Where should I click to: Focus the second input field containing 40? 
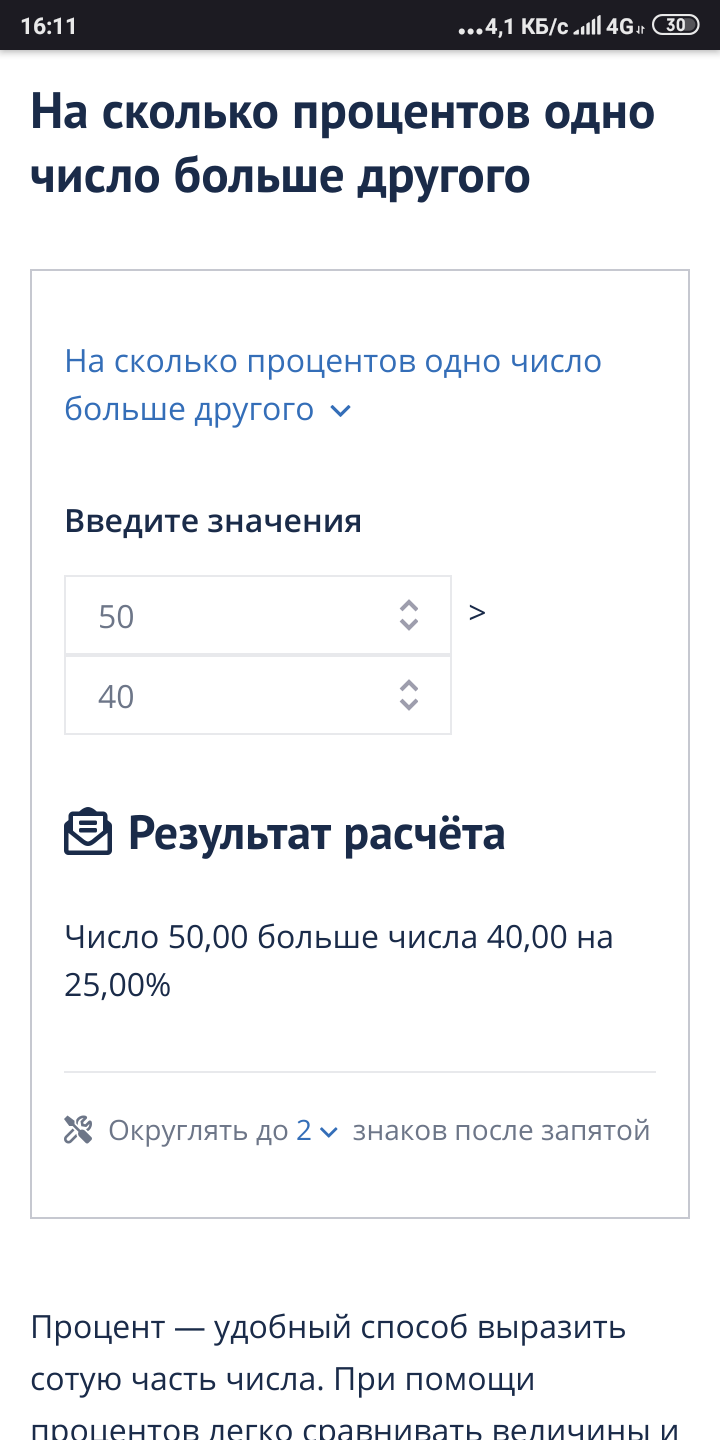(x=230, y=696)
